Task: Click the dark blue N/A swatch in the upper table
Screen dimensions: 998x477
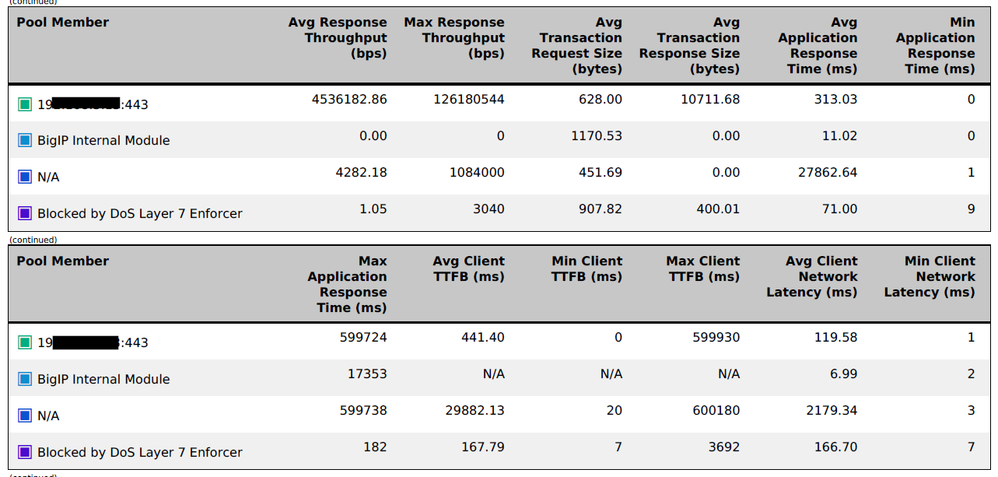Action: tap(25, 177)
